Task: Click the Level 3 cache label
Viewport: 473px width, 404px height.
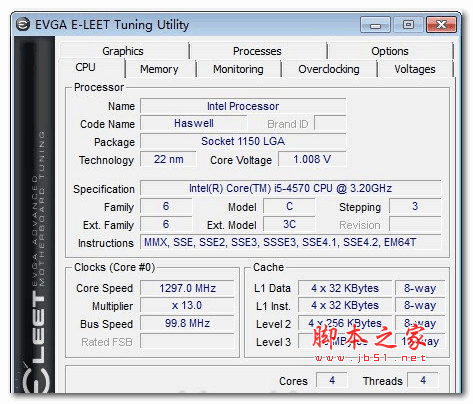Action: point(273,342)
